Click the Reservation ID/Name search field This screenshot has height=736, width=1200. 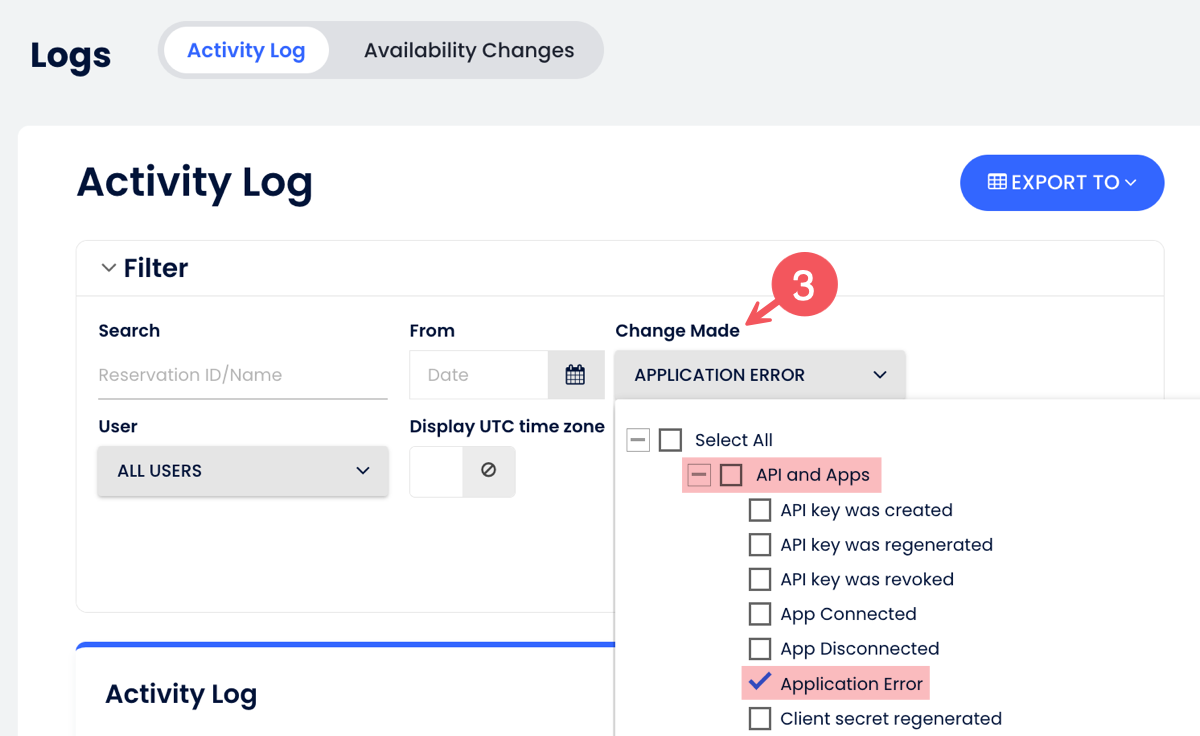pyautogui.click(x=242, y=375)
